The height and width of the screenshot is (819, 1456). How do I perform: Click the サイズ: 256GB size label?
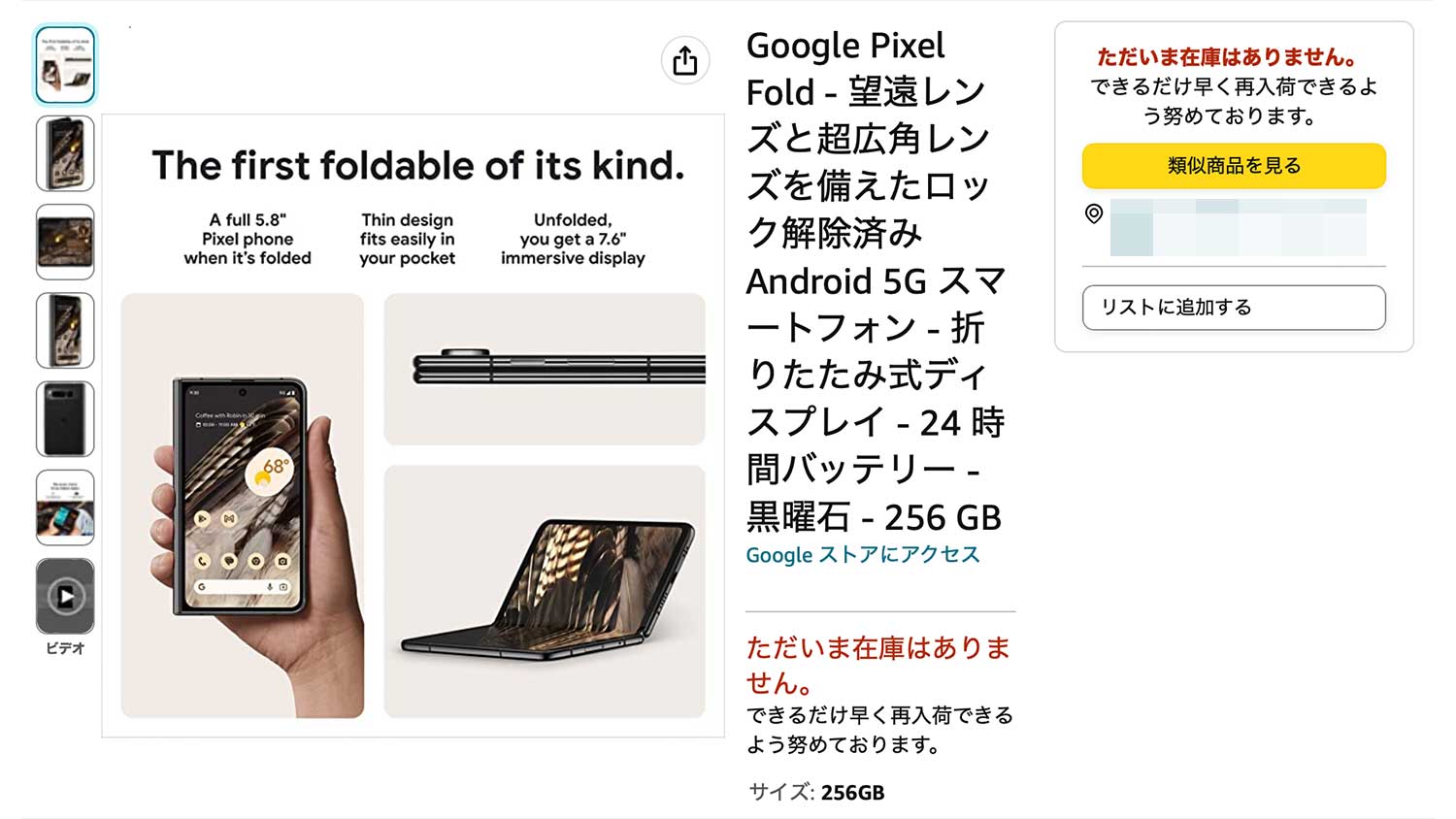[816, 793]
